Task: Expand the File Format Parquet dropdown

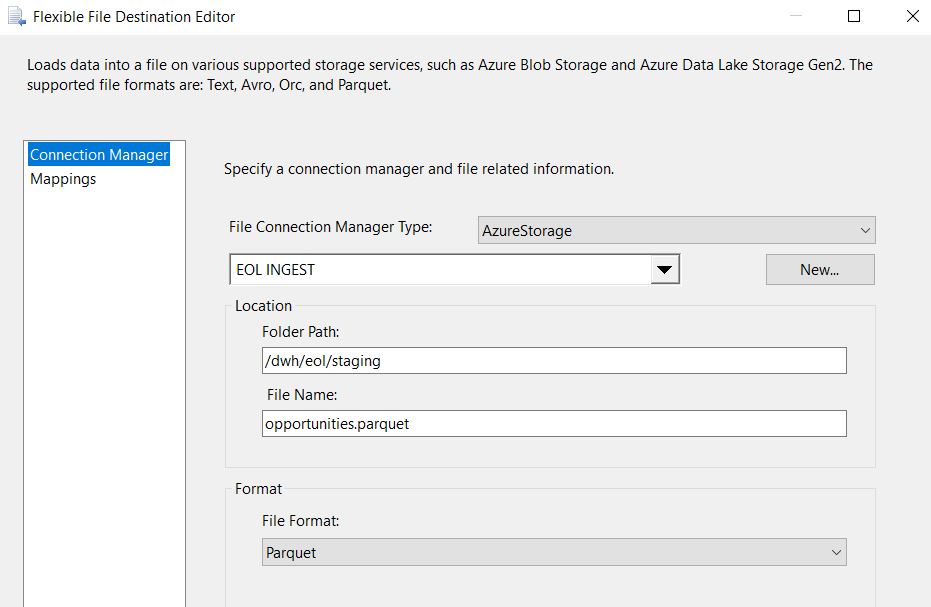Action: pos(554,552)
